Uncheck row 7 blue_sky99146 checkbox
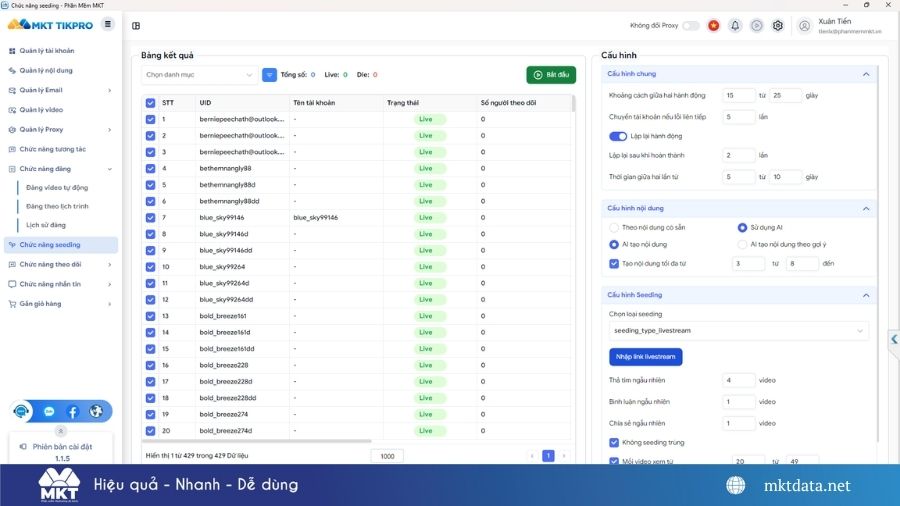Image resolution: width=900 pixels, height=506 pixels. point(150,217)
